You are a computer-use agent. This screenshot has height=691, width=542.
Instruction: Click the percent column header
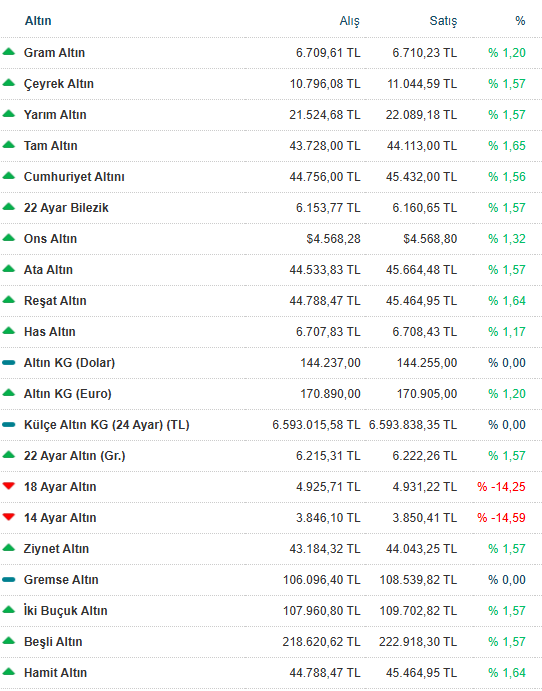tap(520, 21)
